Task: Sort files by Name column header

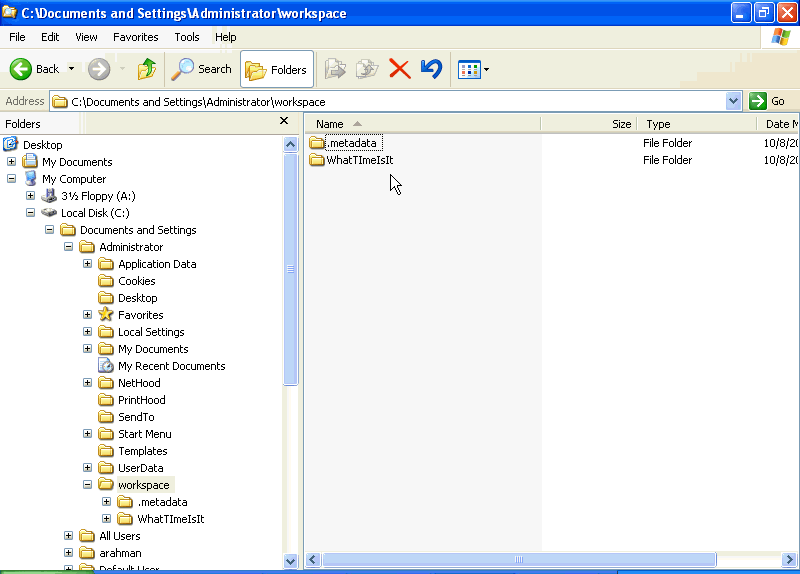Action: [330, 124]
